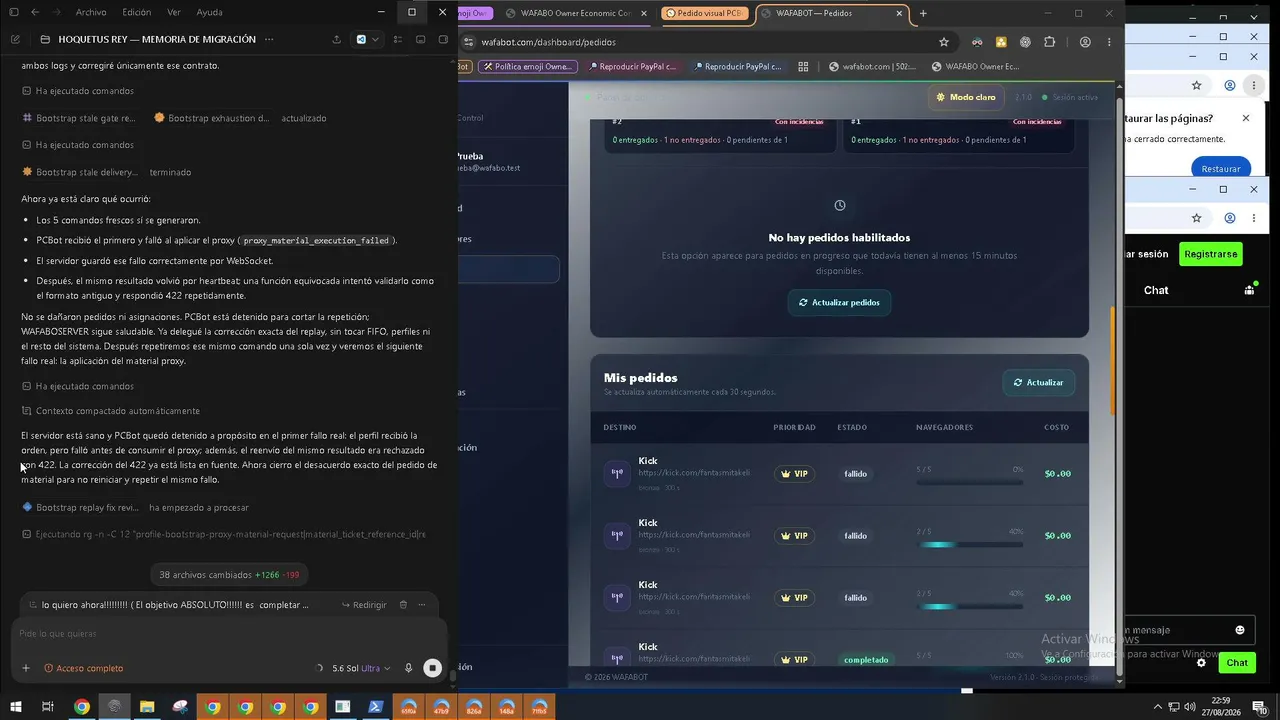Focus the 'Pide lo que quieras' prompt field

point(229,634)
